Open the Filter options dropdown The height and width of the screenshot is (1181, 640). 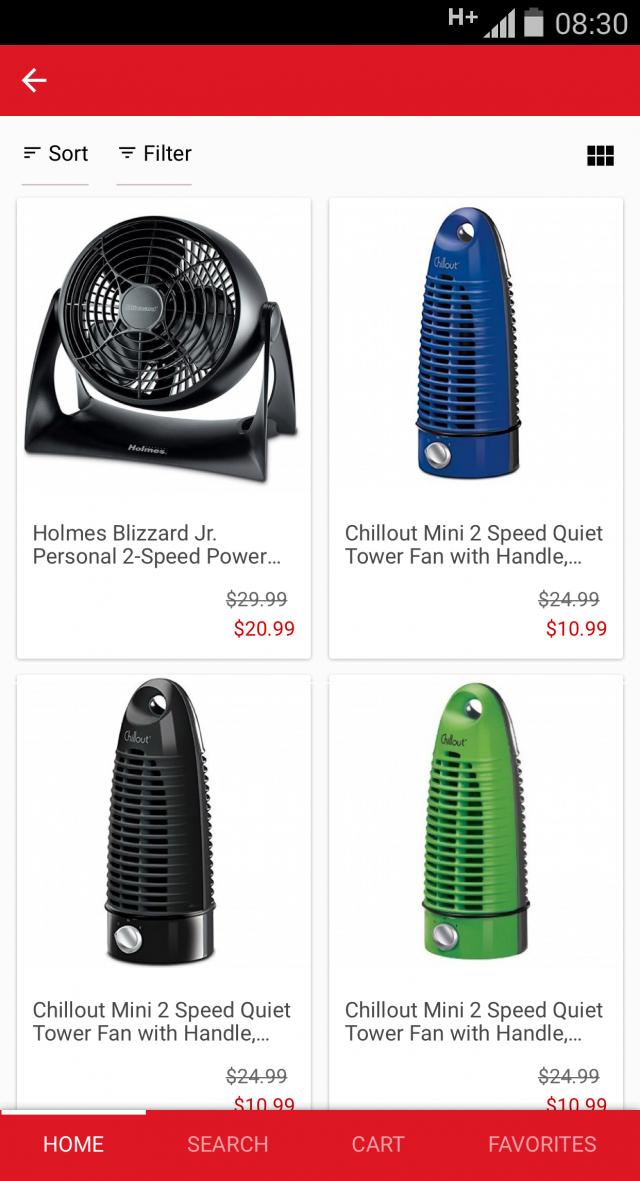click(154, 154)
